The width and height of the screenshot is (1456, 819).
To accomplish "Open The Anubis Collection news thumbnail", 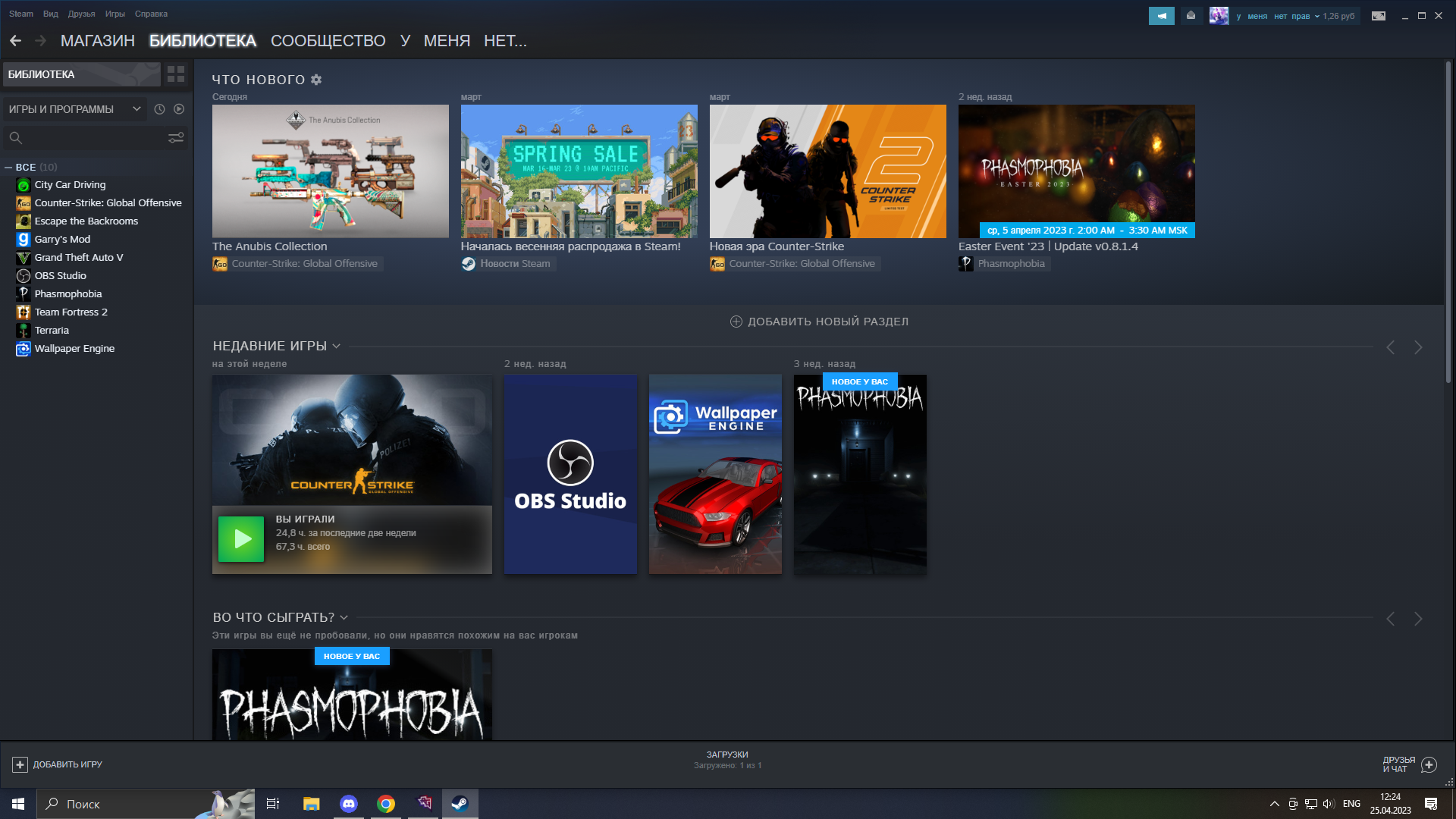I will pyautogui.click(x=331, y=171).
